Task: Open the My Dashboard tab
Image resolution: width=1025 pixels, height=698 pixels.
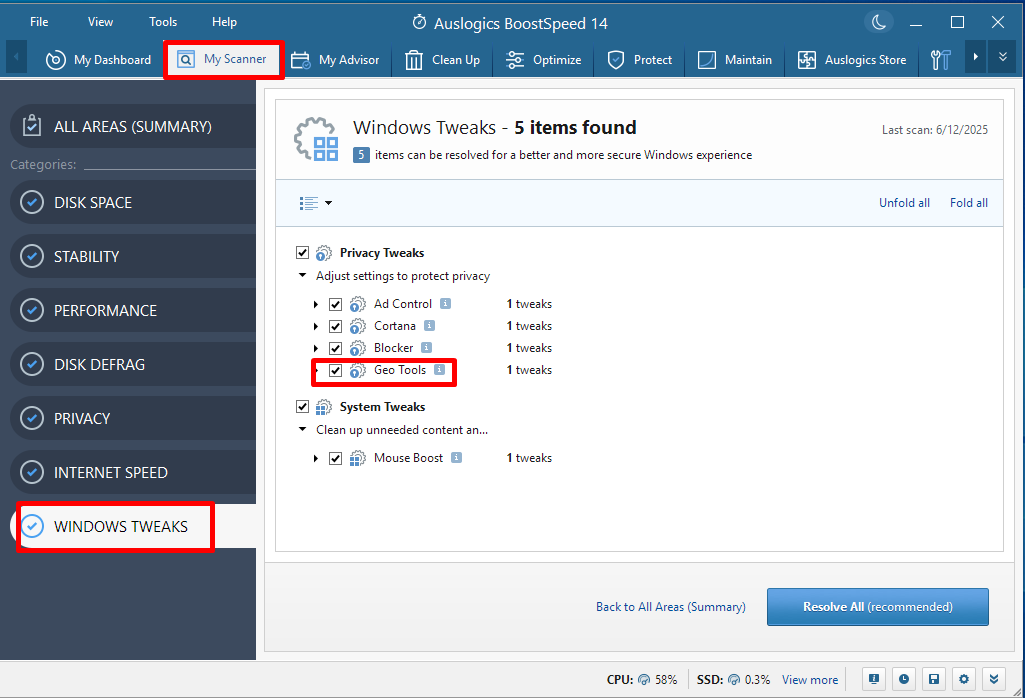Action: tap(98, 59)
